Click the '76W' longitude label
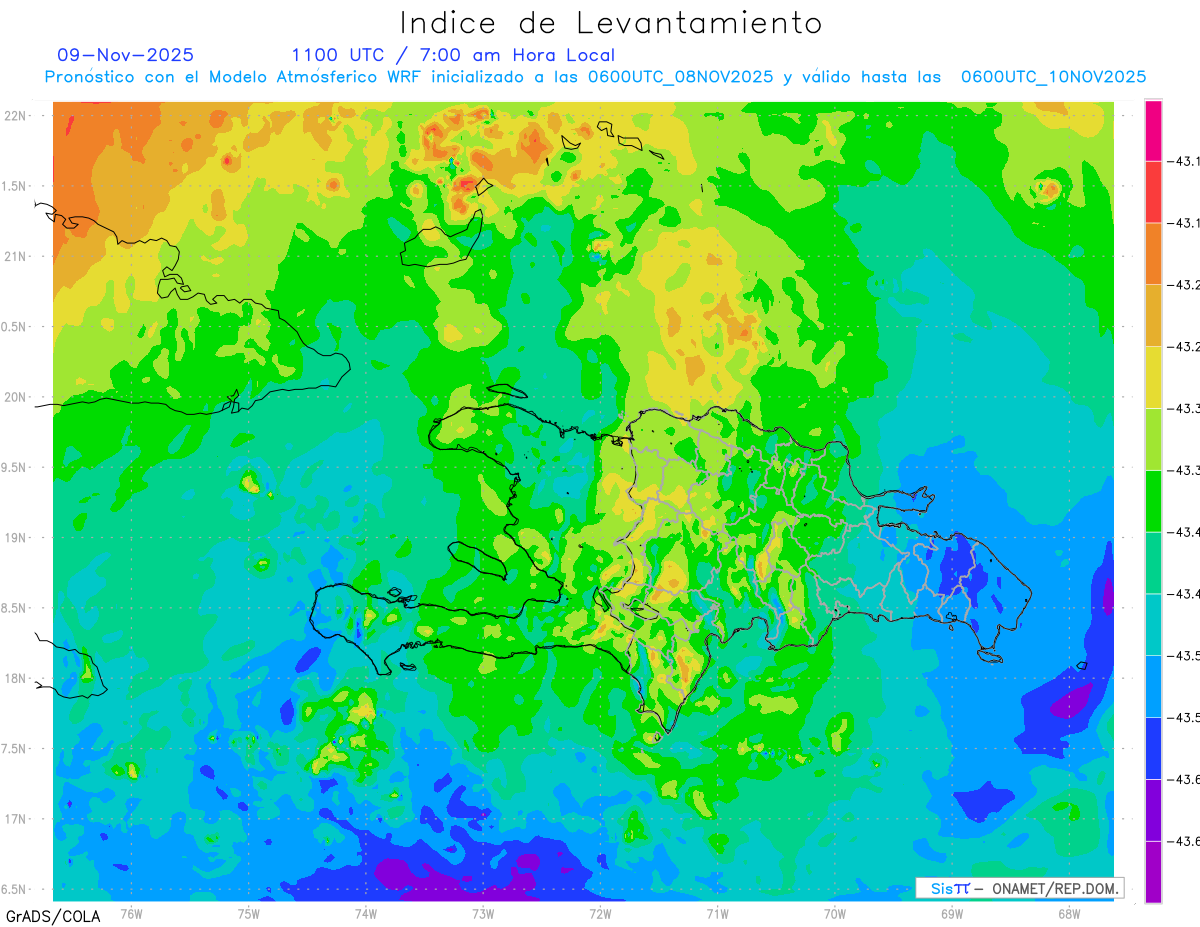The height and width of the screenshot is (927, 1200). [131, 912]
